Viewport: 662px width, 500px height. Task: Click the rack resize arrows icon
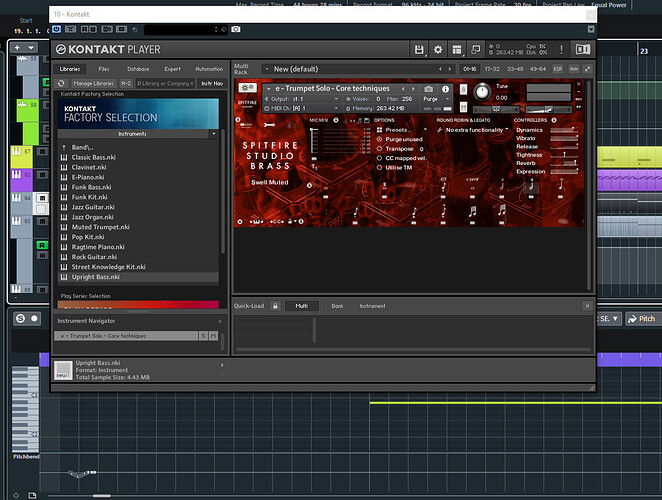click(x=587, y=69)
